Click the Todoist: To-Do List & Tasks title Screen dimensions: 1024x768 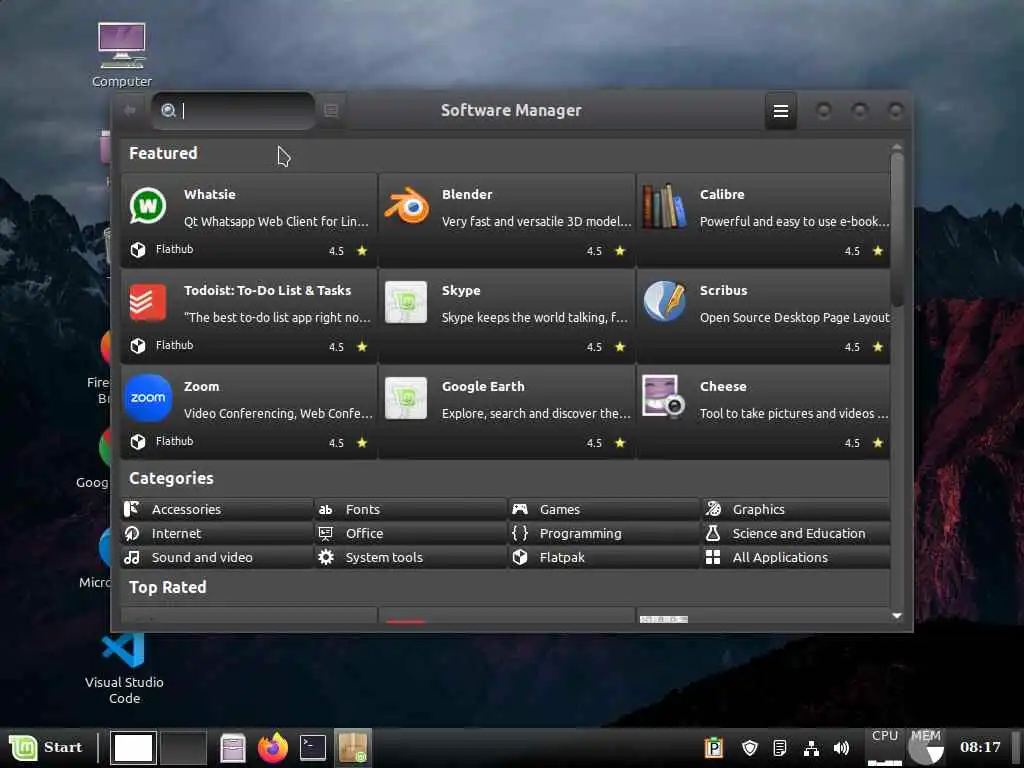click(x=268, y=290)
